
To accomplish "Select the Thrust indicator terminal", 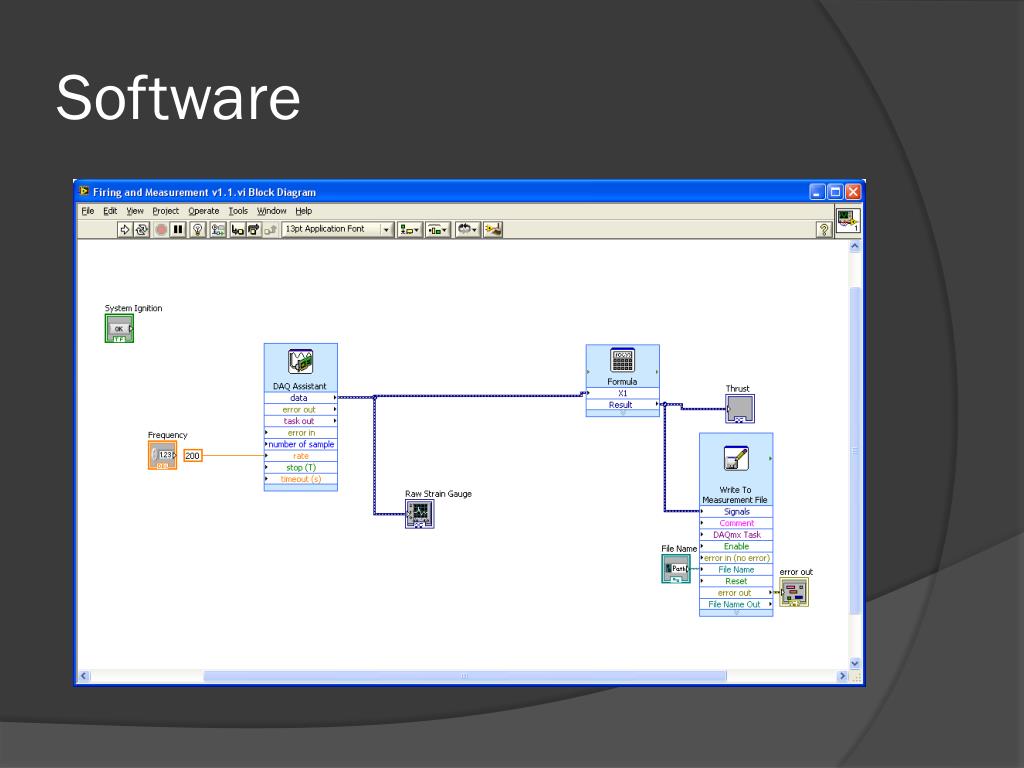I will 740,409.
